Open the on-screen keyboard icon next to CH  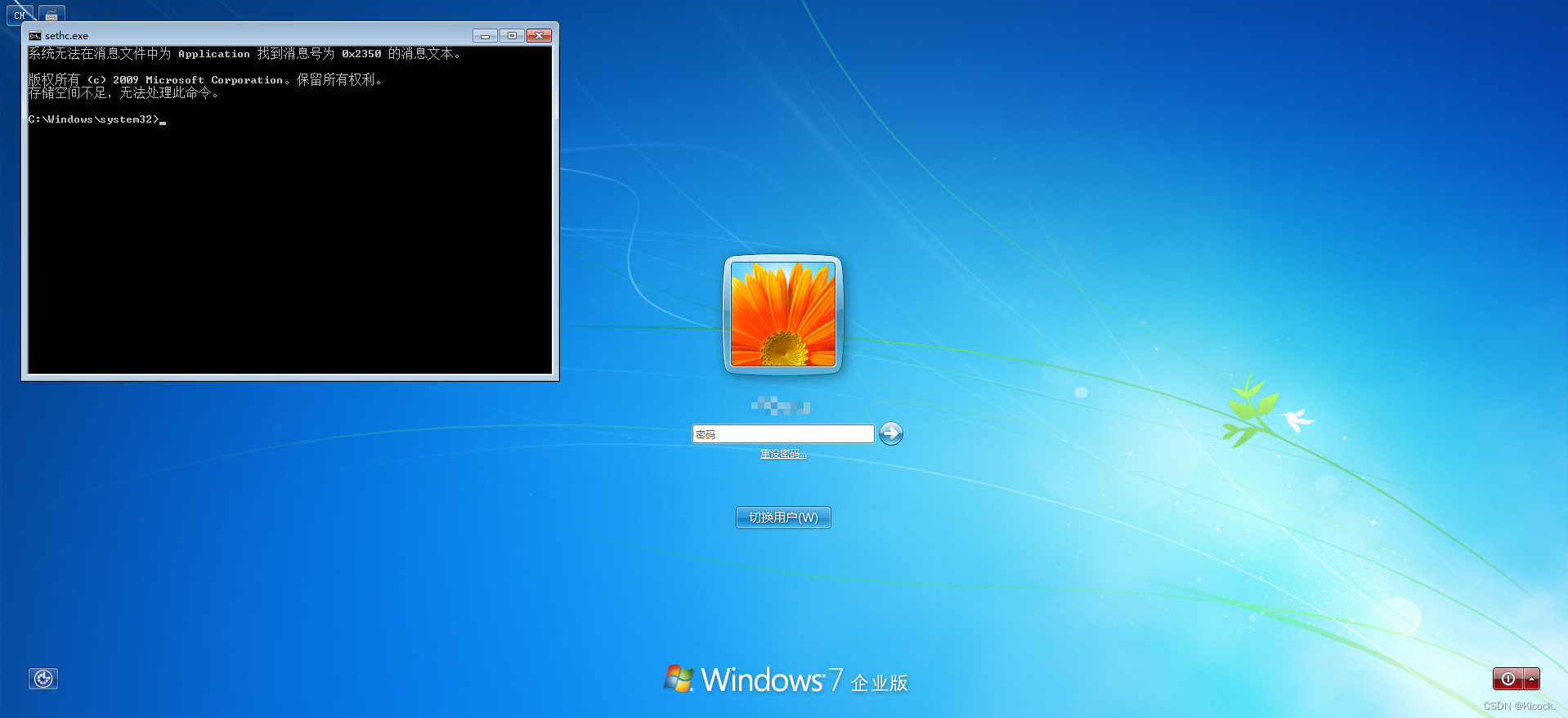(52, 15)
